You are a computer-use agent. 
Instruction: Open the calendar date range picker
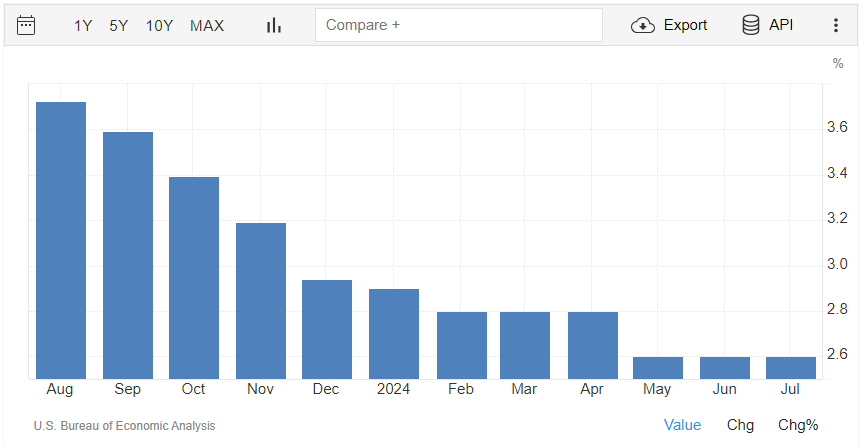[x=26, y=25]
